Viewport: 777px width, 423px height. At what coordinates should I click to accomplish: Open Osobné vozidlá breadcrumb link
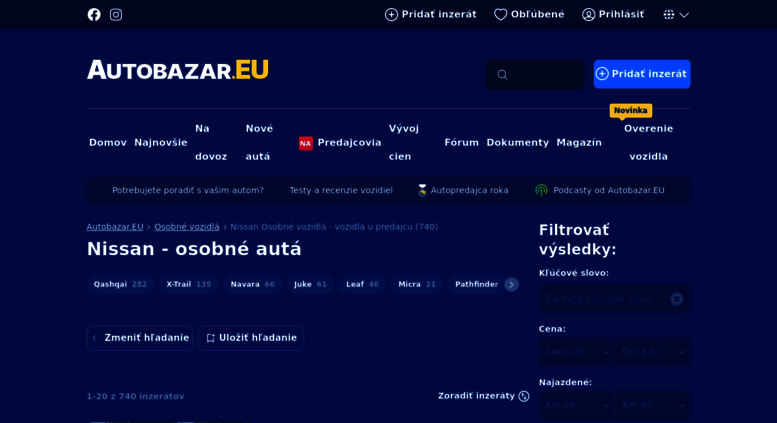coord(187,227)
